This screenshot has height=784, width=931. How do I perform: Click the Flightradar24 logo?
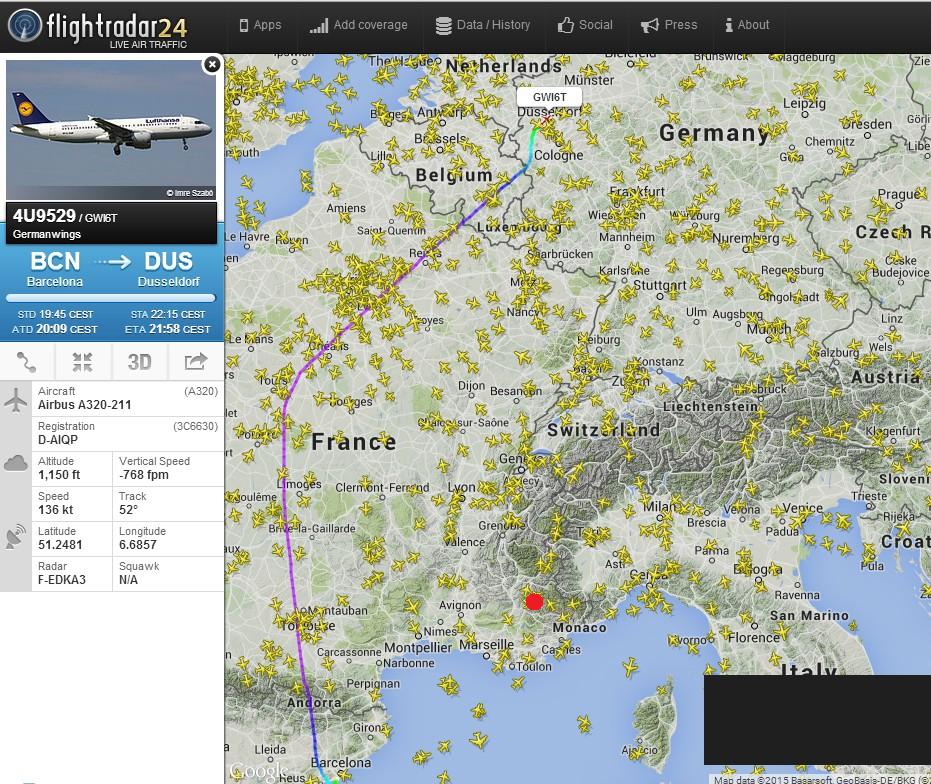pyautogui.click(x=98, y=28)
